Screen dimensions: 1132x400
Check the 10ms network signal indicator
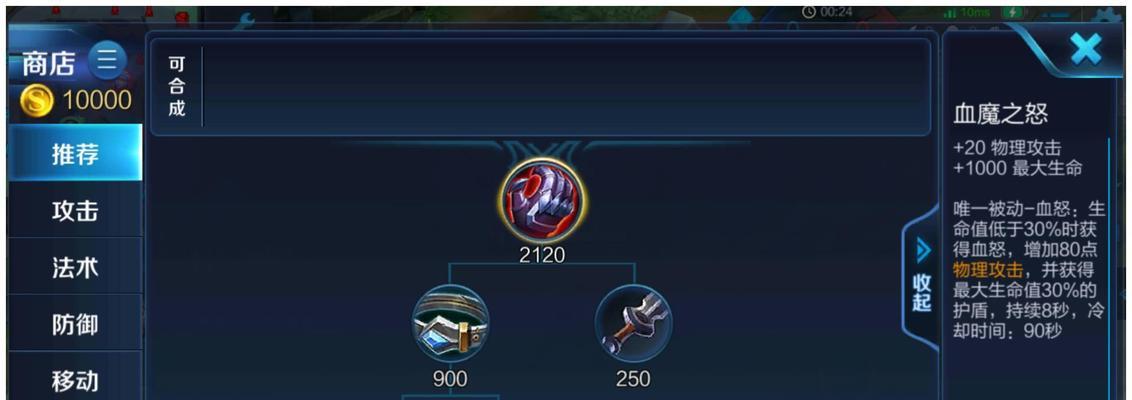(972, 12)
